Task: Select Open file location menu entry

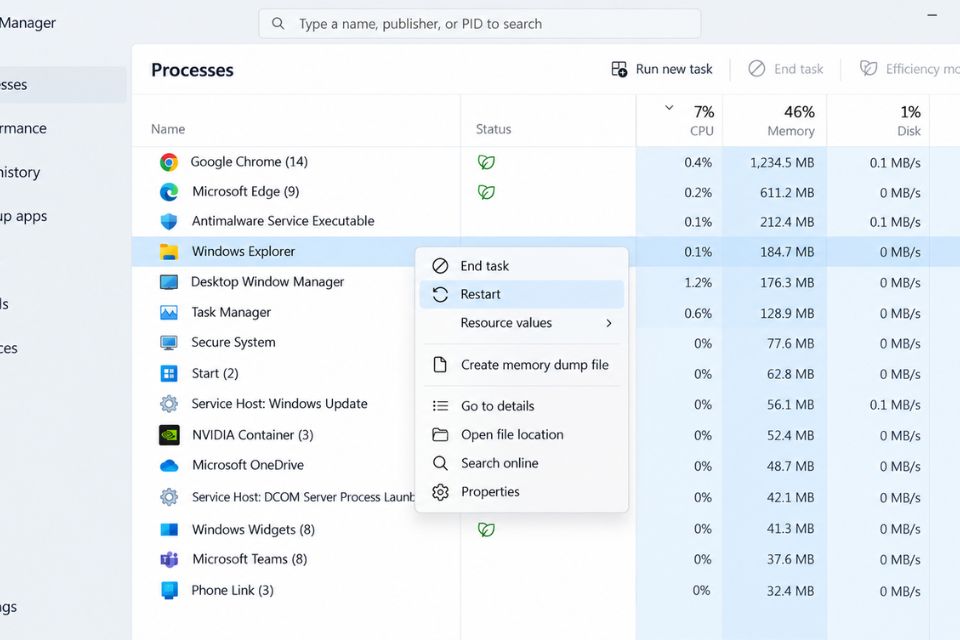Action: [x=522, y=435]
